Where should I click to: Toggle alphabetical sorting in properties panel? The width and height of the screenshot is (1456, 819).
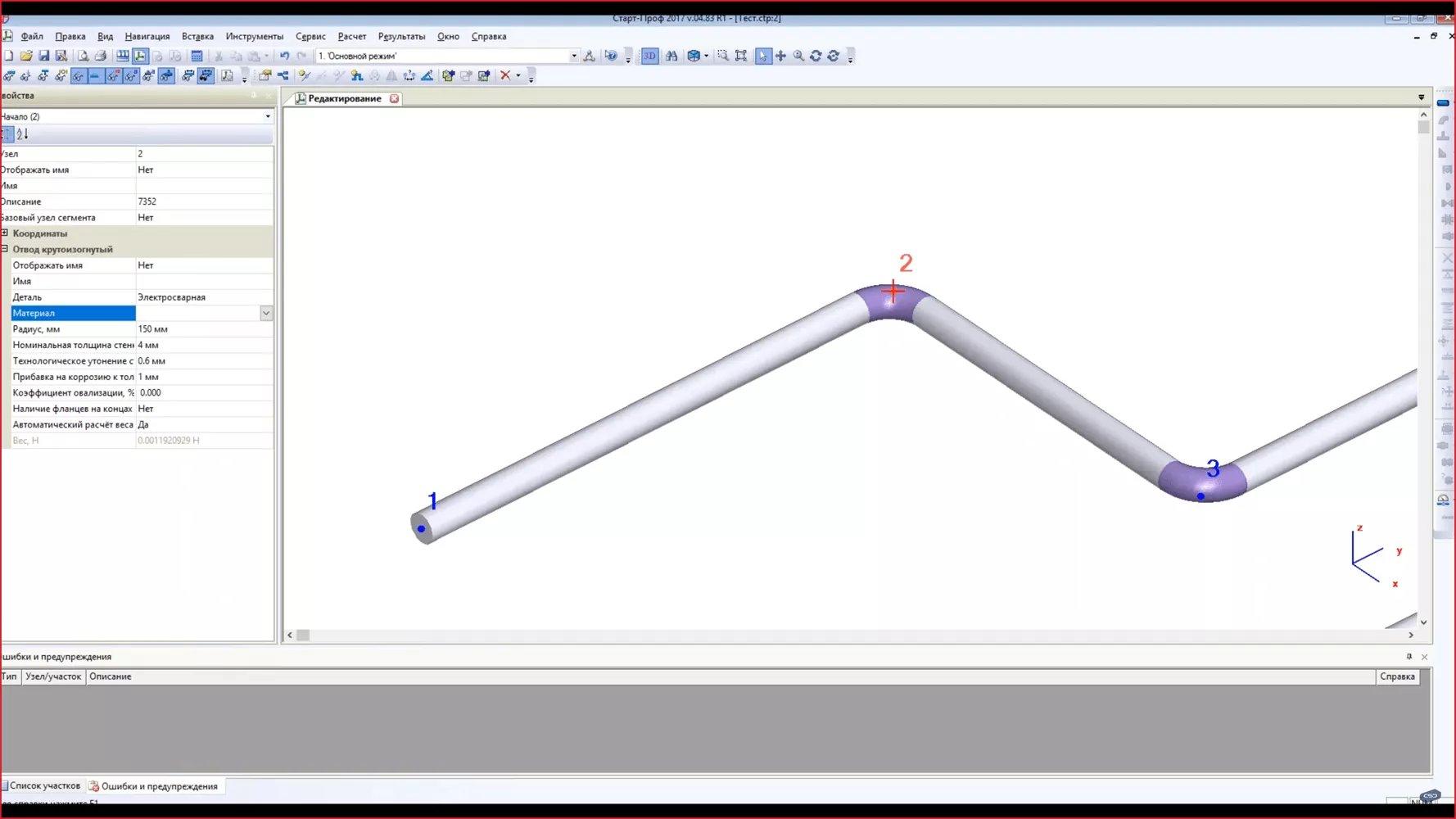click(24, 133)
